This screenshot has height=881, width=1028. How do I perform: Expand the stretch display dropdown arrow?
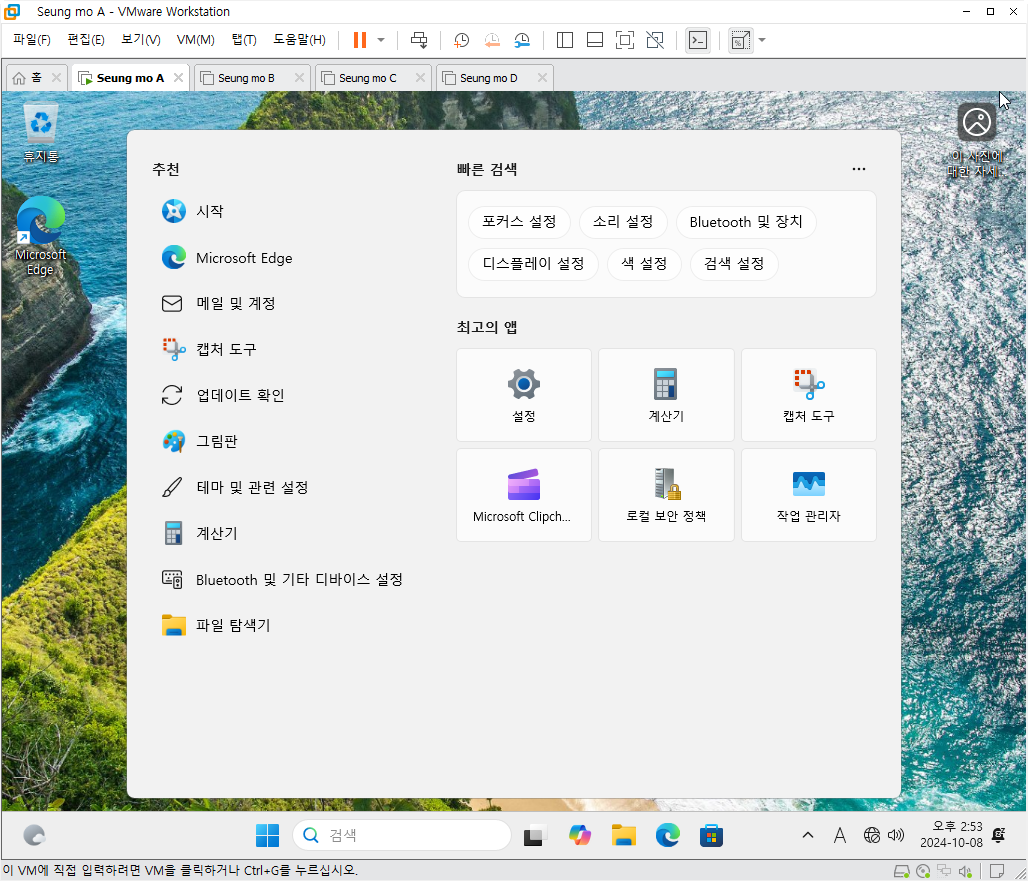tap(762, 40)
